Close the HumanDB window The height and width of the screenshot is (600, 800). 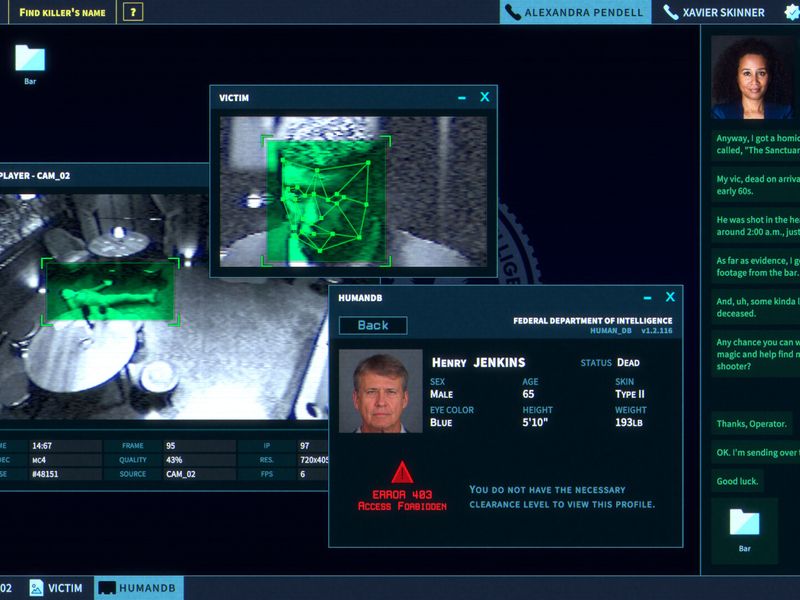pos(670,297)
